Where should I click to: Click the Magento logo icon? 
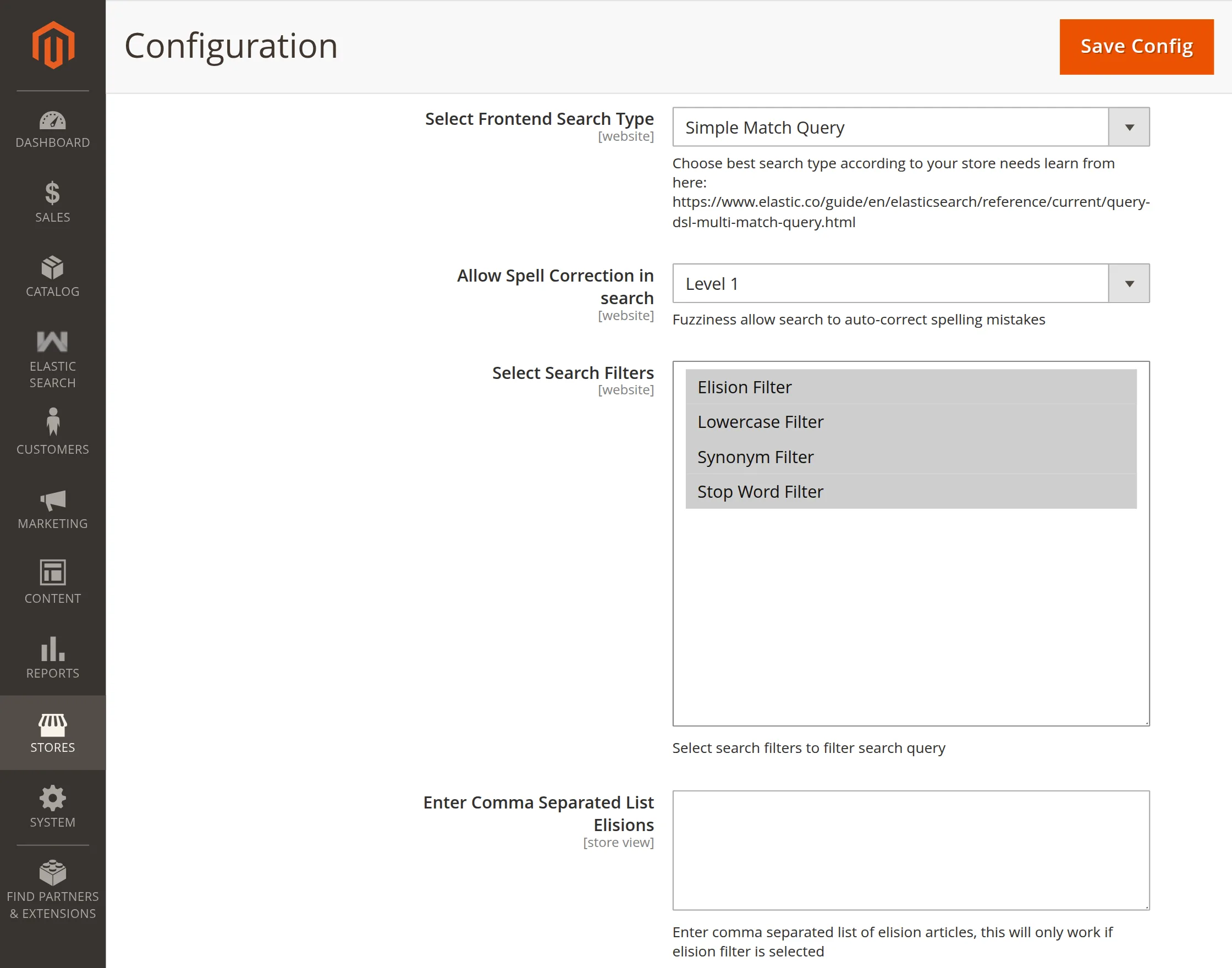click(x=53, y=45)
